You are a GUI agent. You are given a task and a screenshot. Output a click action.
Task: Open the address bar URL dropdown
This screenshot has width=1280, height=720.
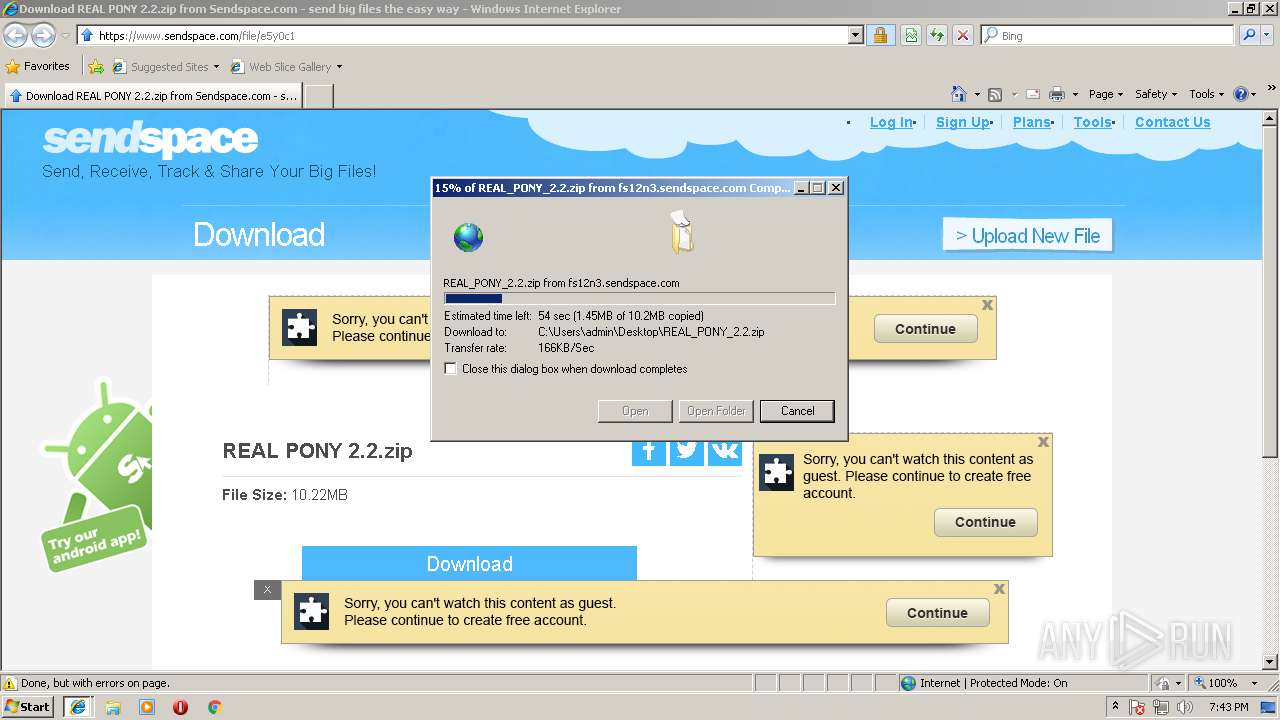(855, 36)
